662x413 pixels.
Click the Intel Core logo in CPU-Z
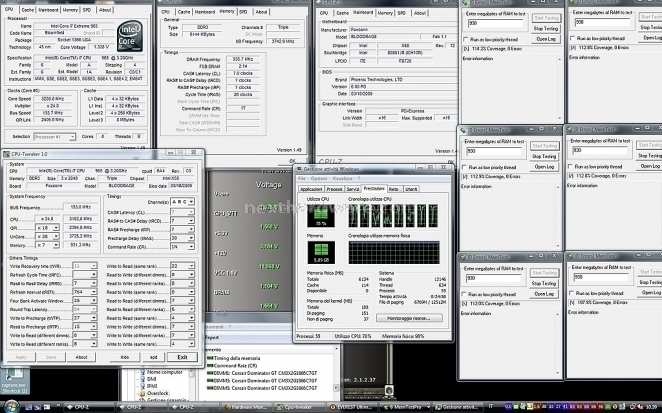130,36
